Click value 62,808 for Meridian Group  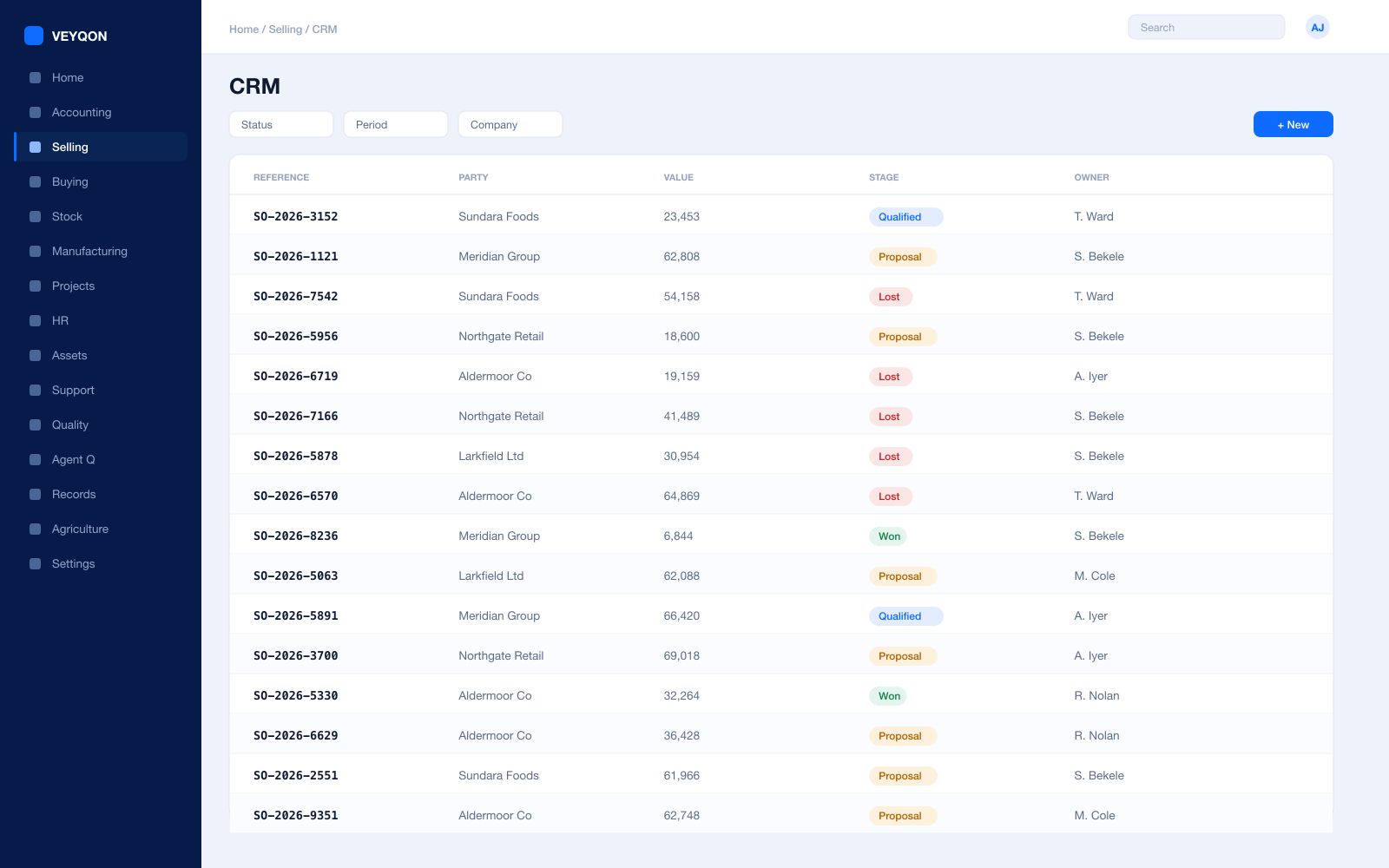681,256
